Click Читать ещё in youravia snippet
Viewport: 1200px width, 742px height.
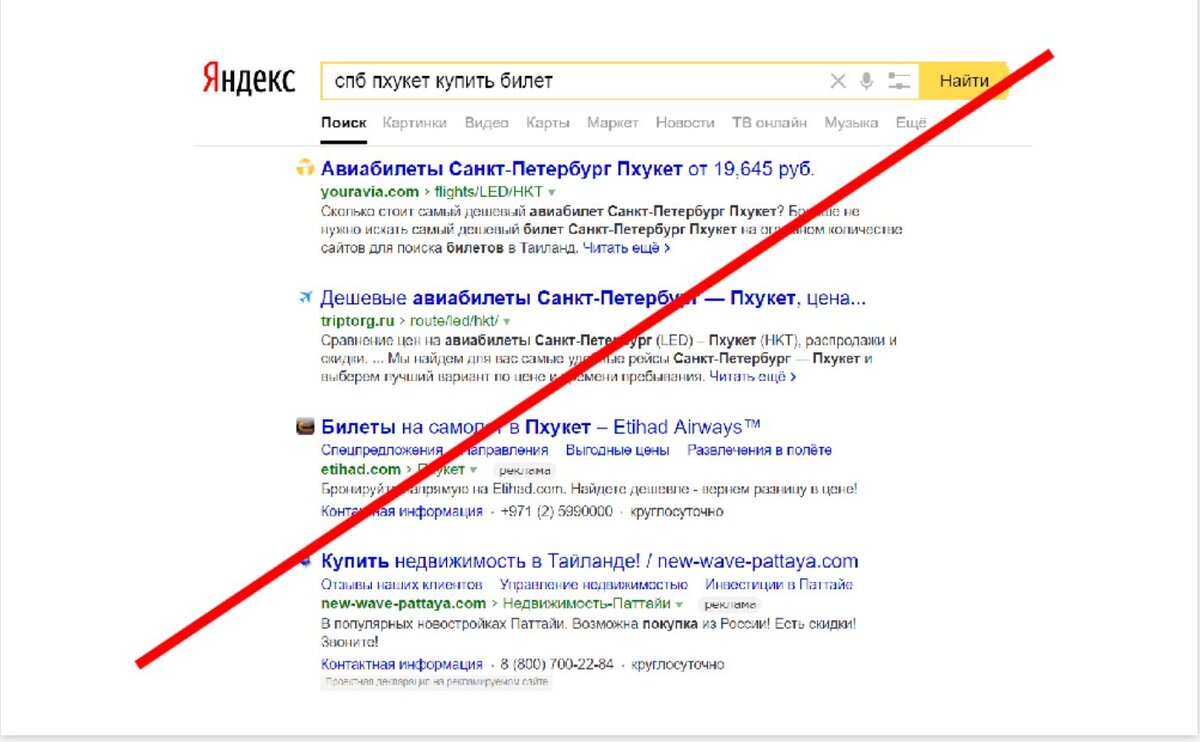coord(626,247)
